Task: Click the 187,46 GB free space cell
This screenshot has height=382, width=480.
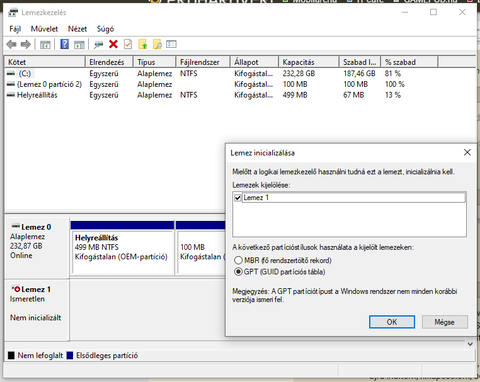Action: point(359,73)
